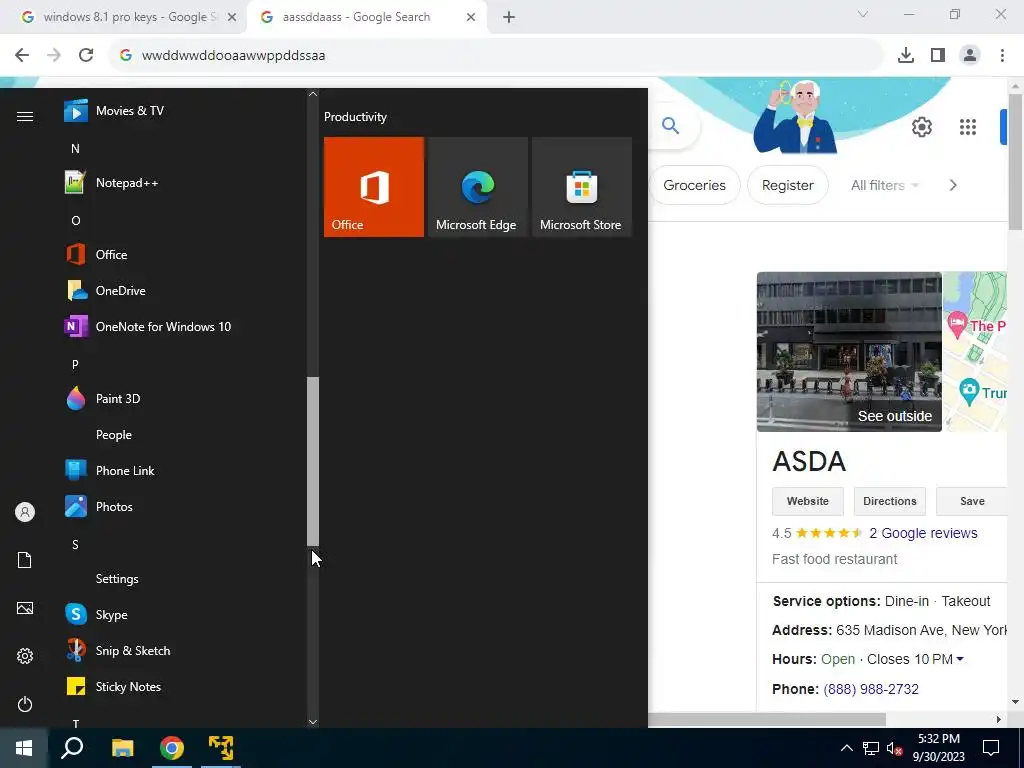This screenshot has width=1024, height=768.
Task: Open Photos app
Action: [x=183, y=507]
